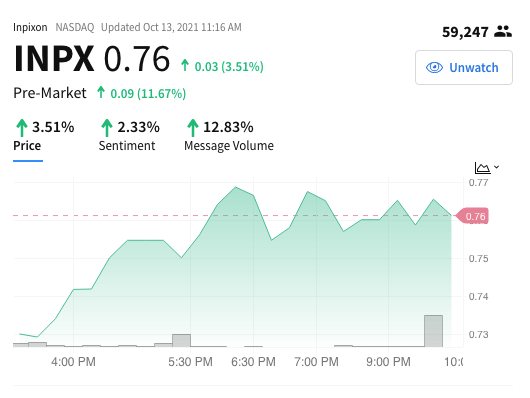
Task: Click the tallest volume bar near 10:00
Action: [433, 331]
